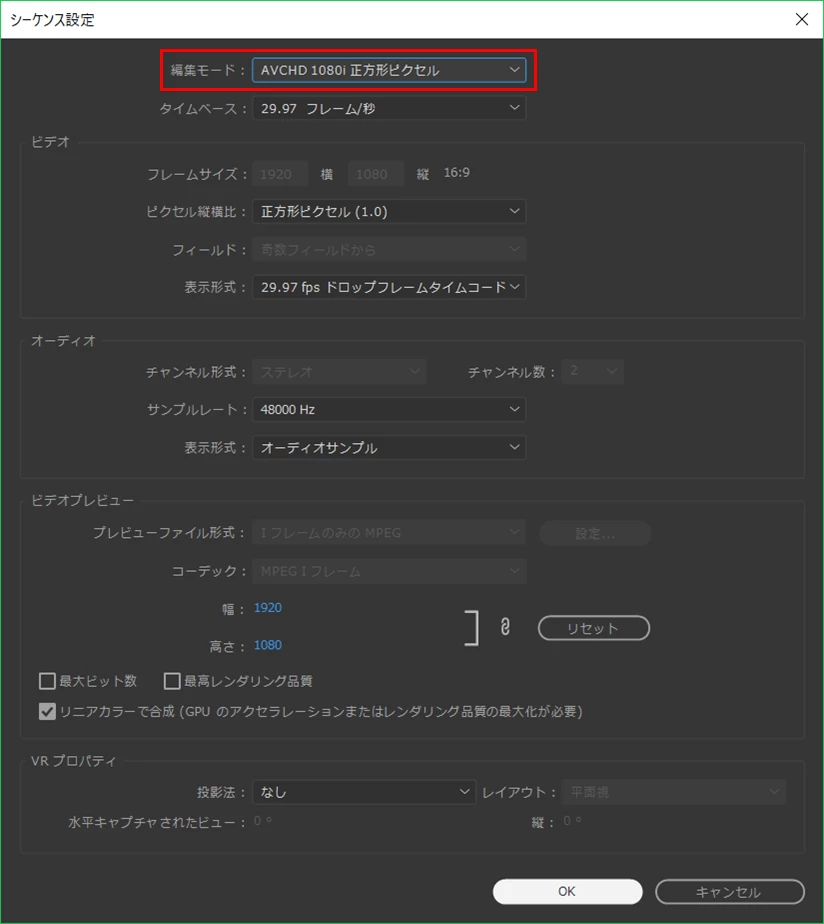The image size is (824, 924).
Task: Click the disabled コーデック dropdown
Action: (x=389, y=571)
